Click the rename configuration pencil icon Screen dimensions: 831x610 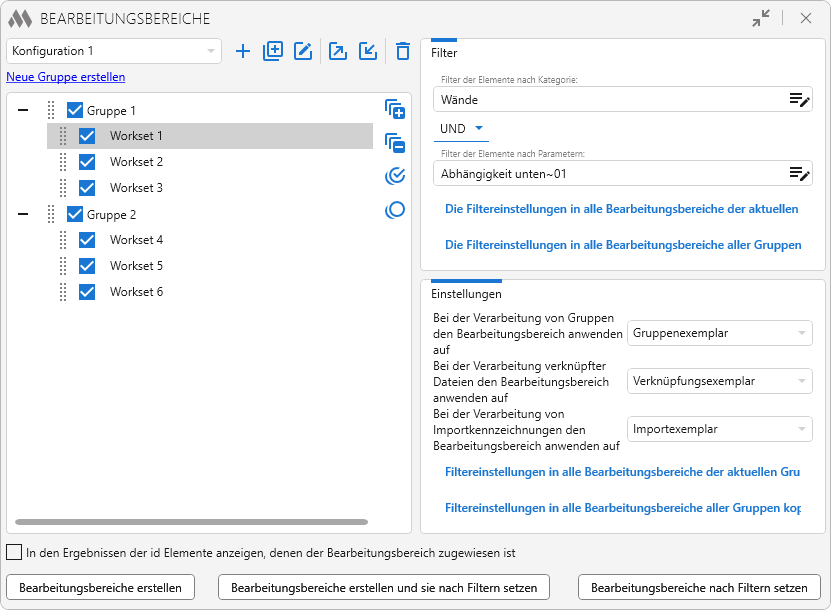303,51
